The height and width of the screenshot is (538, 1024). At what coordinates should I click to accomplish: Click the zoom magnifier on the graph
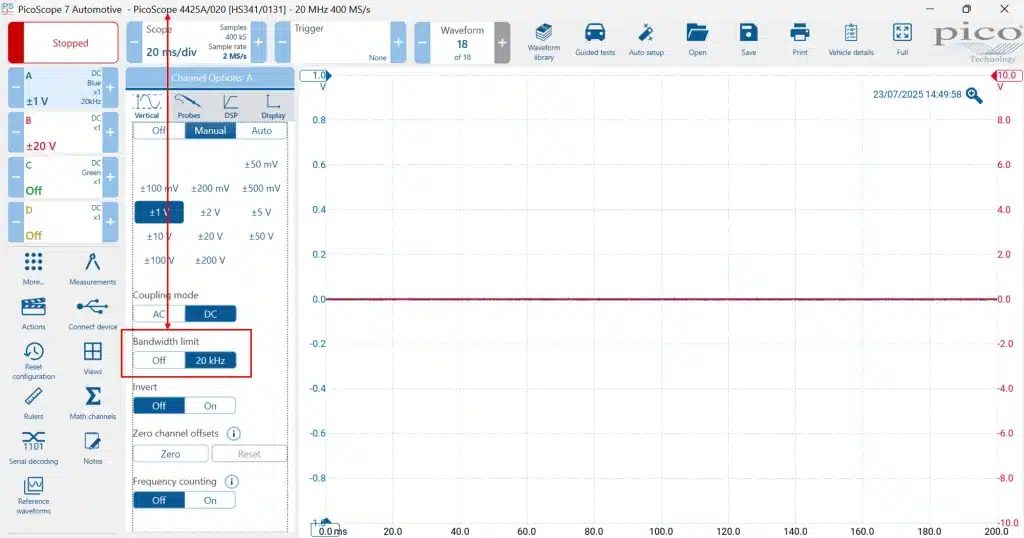974,95
